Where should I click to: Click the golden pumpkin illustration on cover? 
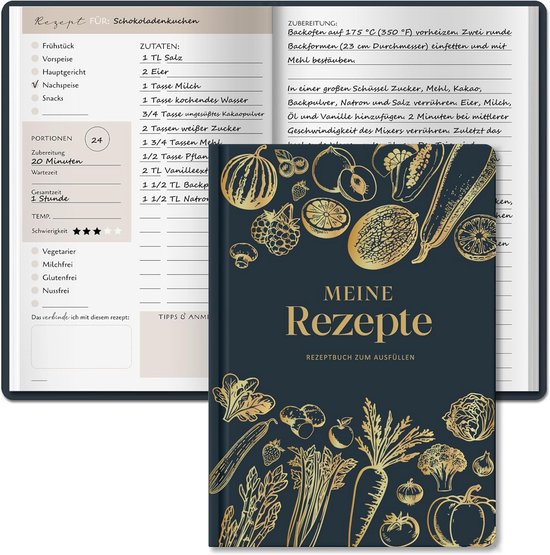462,518
